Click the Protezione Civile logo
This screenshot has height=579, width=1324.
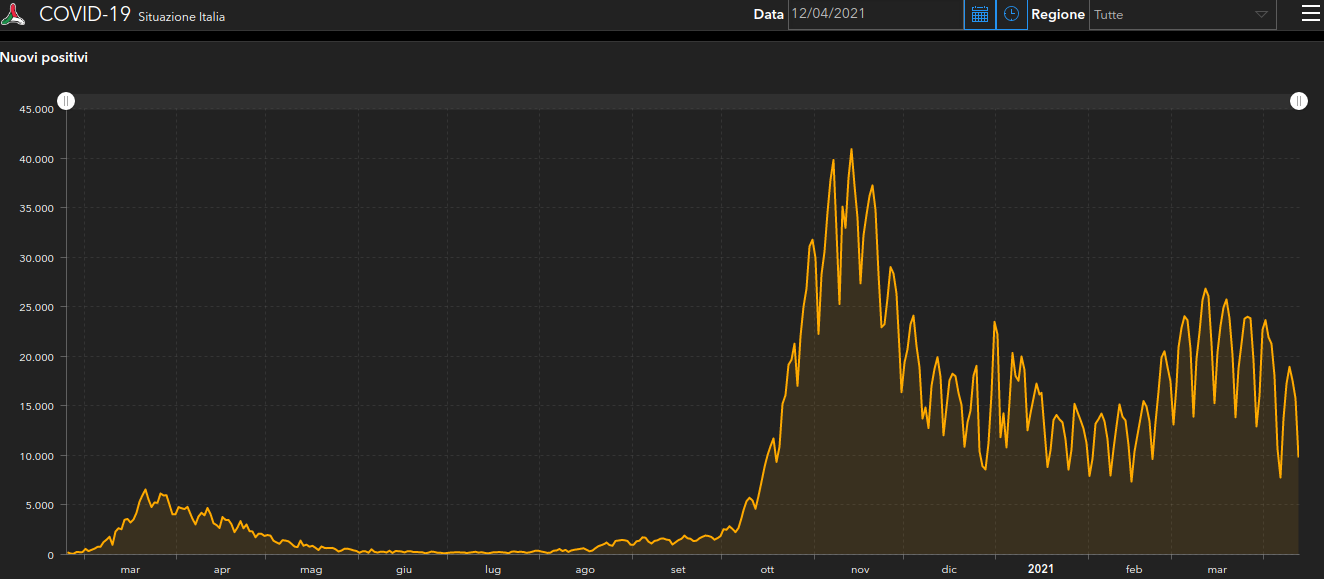pyautogui.click(x=14, y=15)
